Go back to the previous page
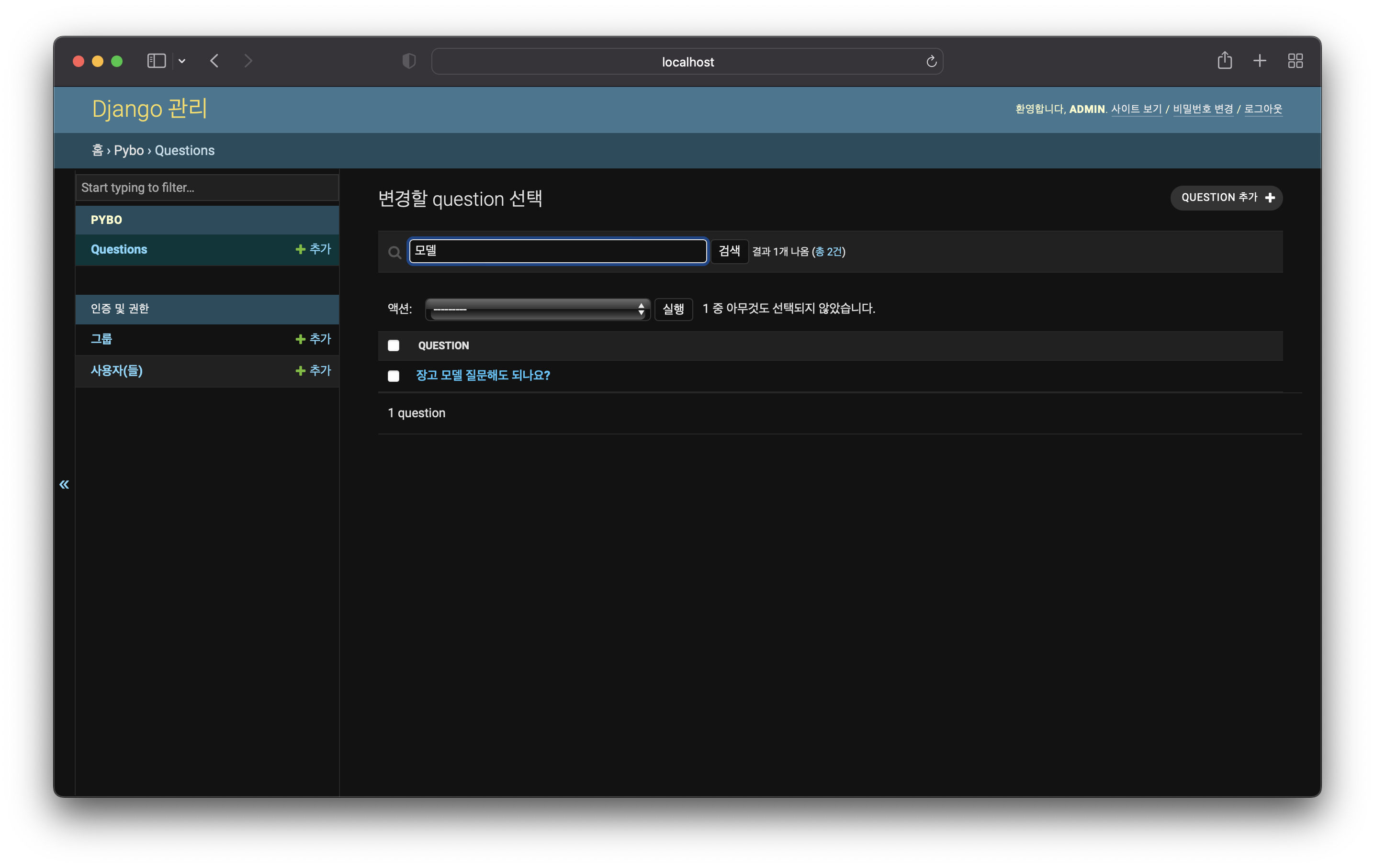 pos(214,61)
